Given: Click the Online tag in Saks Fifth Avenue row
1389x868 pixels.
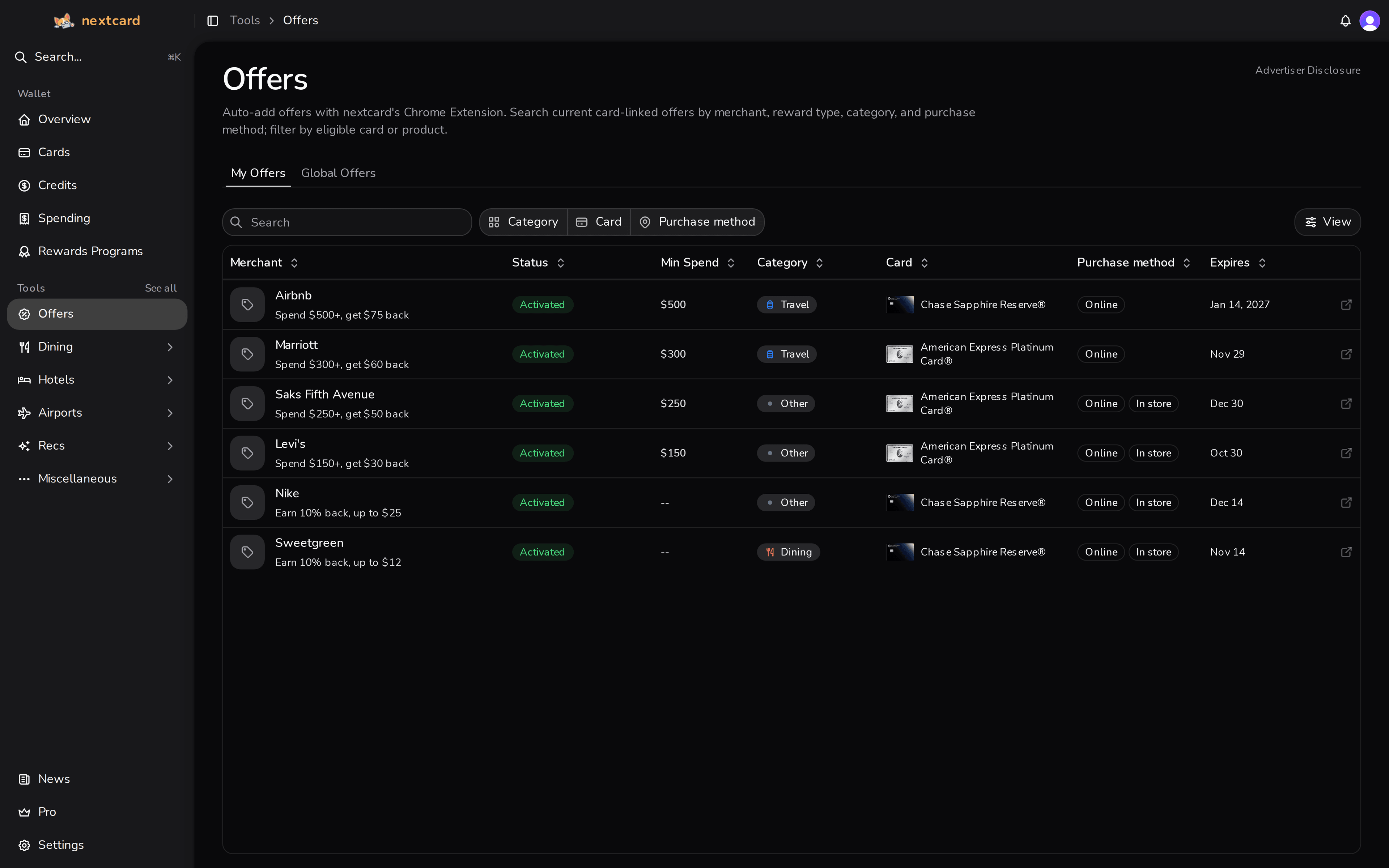Looking at the screenshot, I should coord(1101,404).
